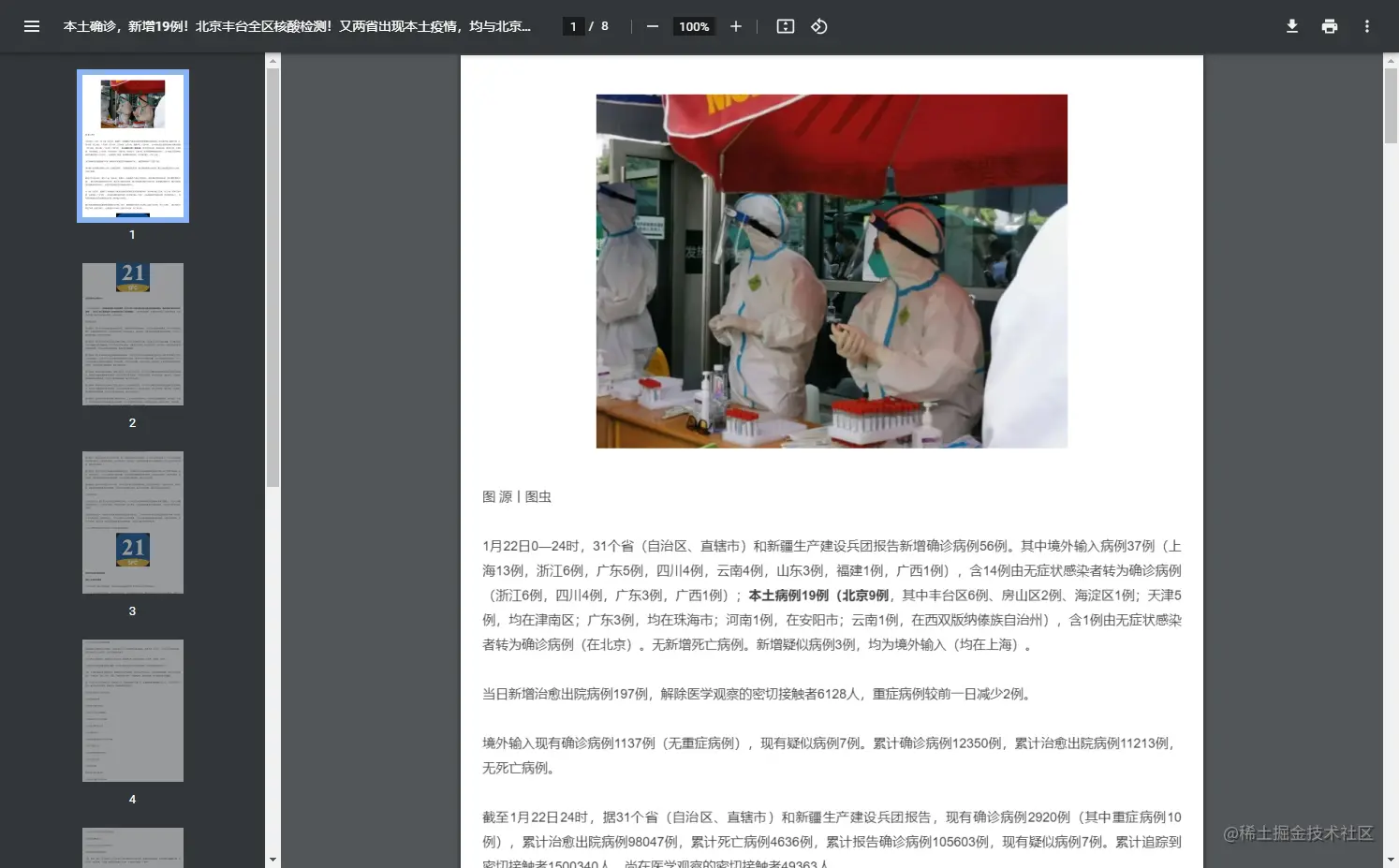Click thumbnail panel scroll-down arrow
1399x868 pixels.
coord(272,860)
